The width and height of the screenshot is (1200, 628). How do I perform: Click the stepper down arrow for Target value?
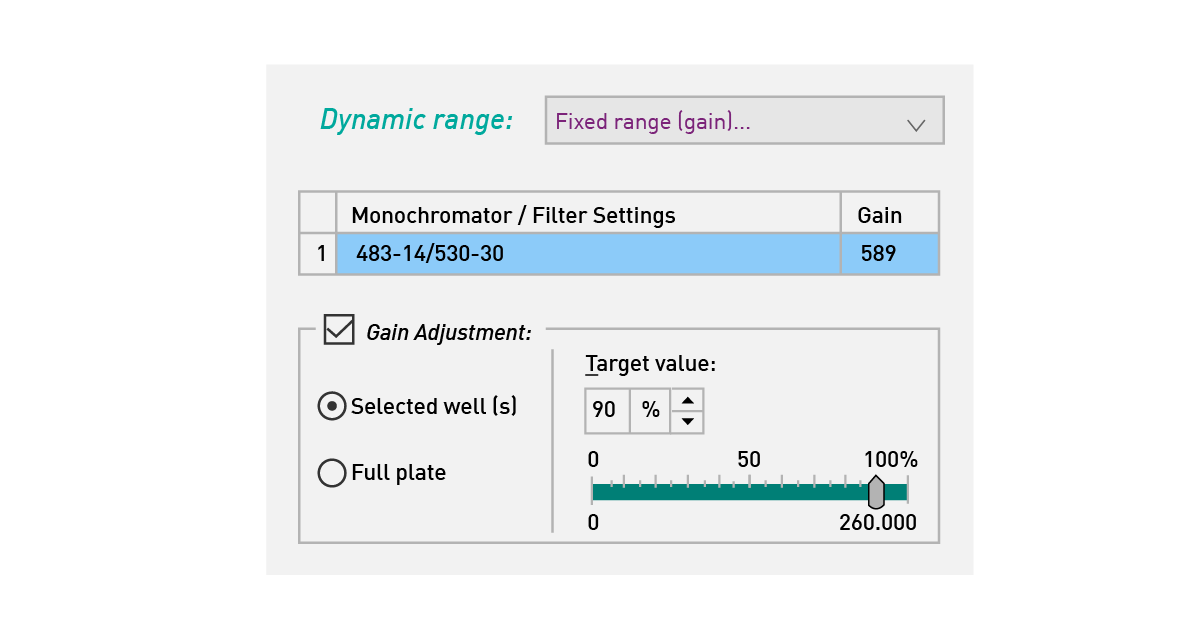[x=687, y=420]
